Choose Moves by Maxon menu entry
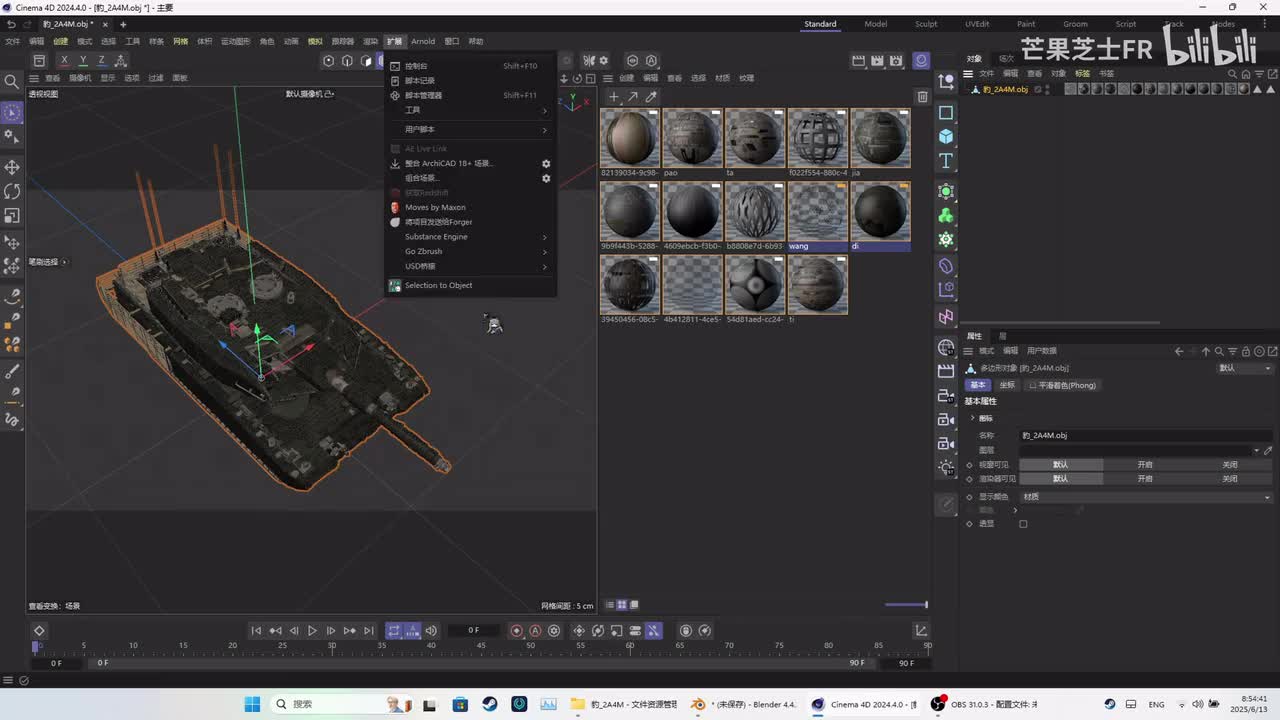1280x720 pixels. [x=435, y=207]
